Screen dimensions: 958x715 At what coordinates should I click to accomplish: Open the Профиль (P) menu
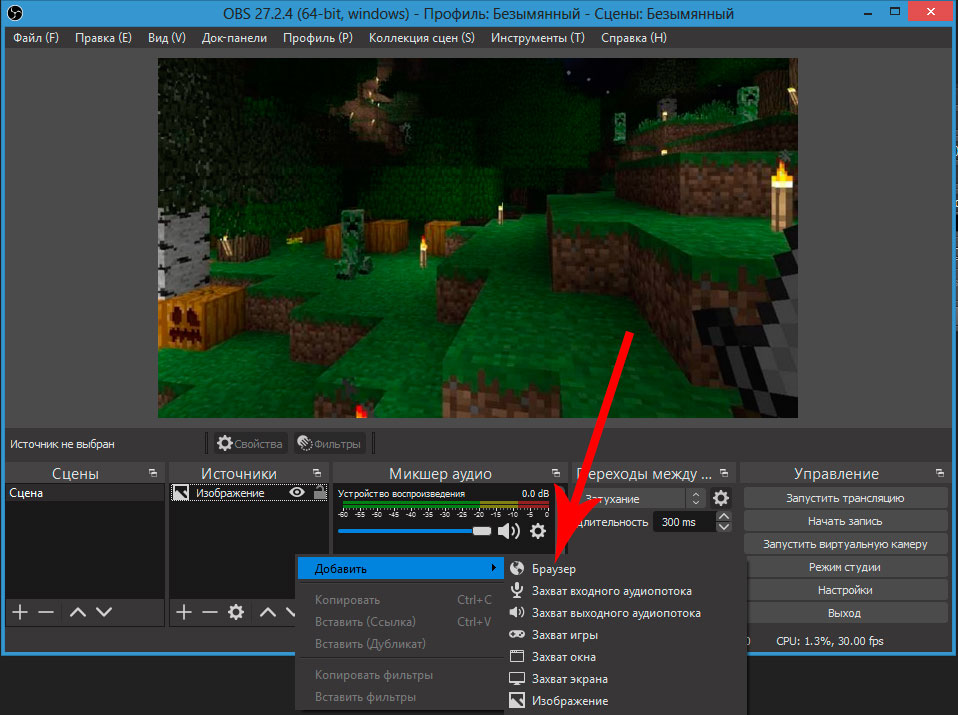tap(318, 38)
